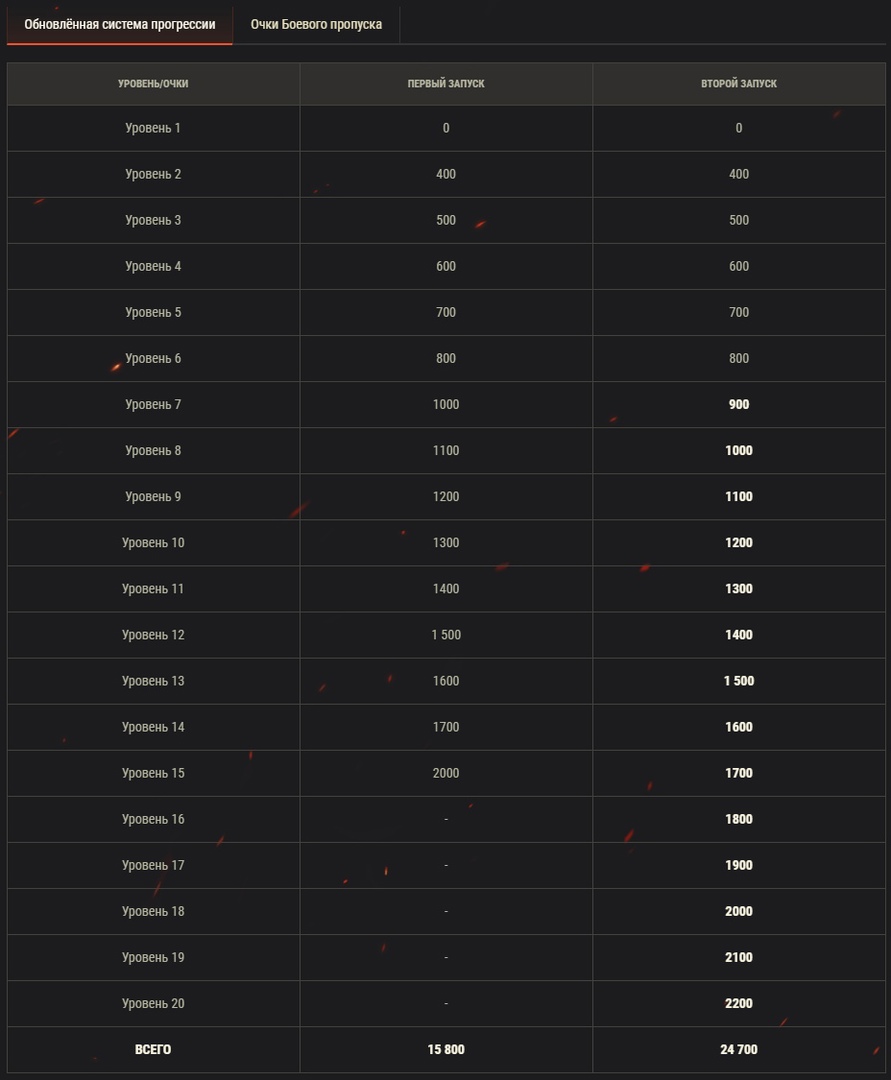This screenshot has height=1080, width=891.
Task: Click the Уровень/Очки column header
Action: pyautogui.click(x=153, y=84)
